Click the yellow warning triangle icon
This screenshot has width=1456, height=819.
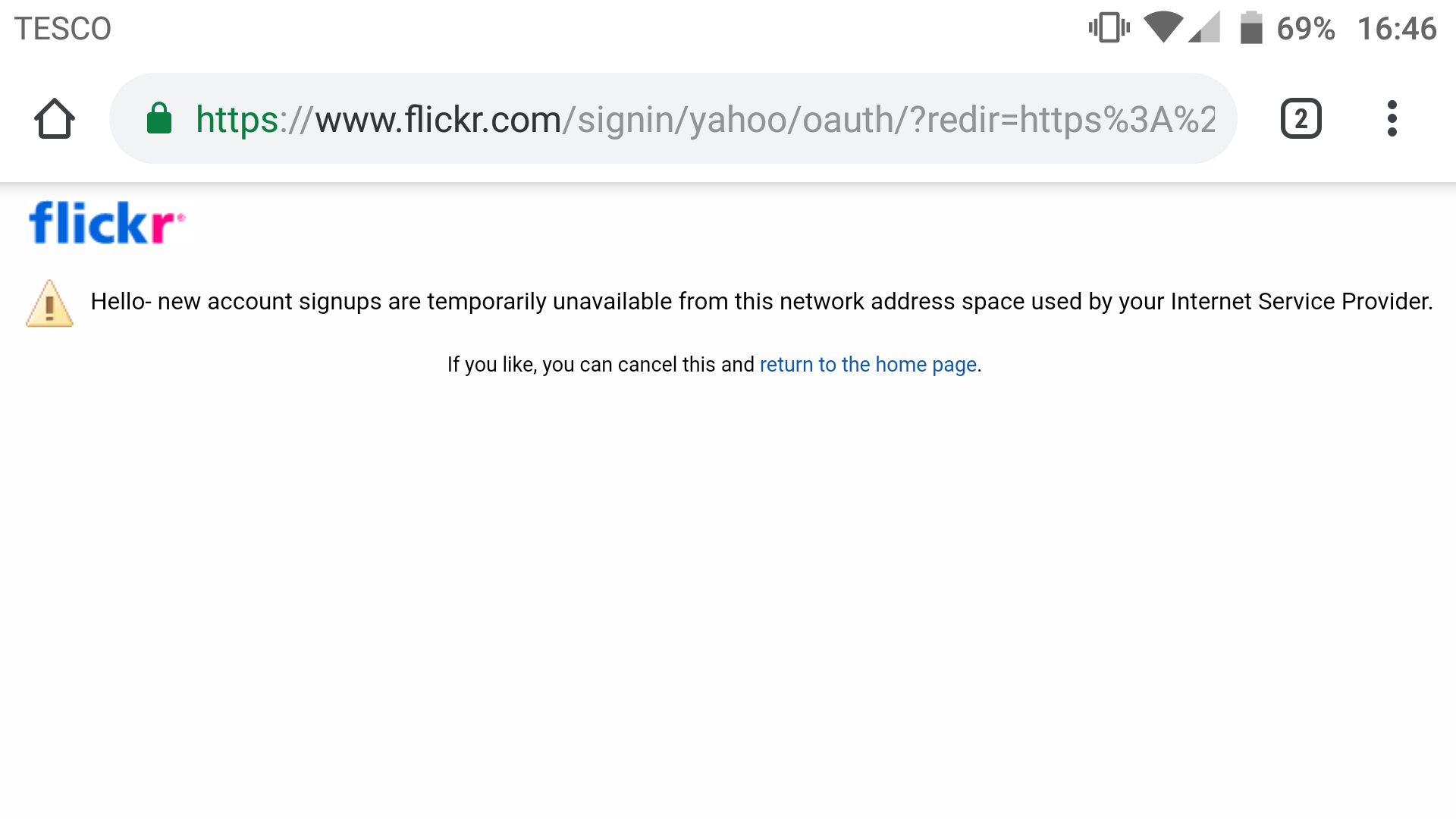point(50,304)
